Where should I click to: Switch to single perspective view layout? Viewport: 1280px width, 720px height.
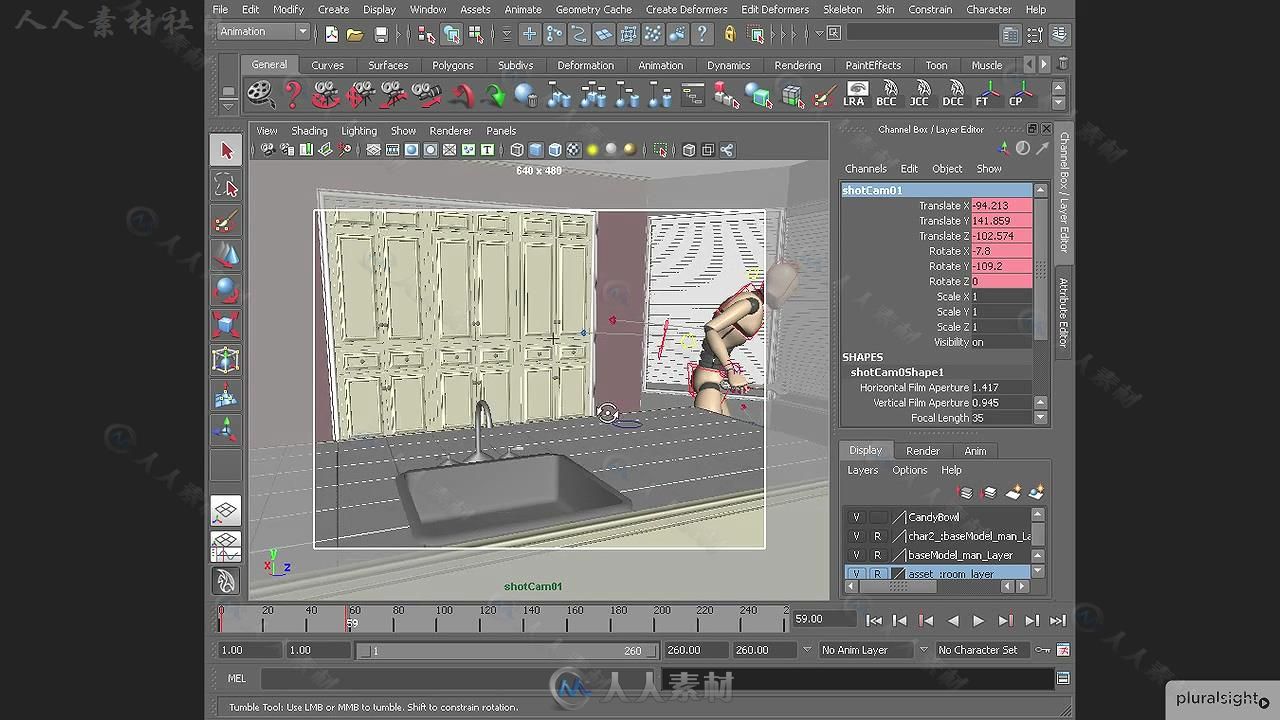click(226, 511)
